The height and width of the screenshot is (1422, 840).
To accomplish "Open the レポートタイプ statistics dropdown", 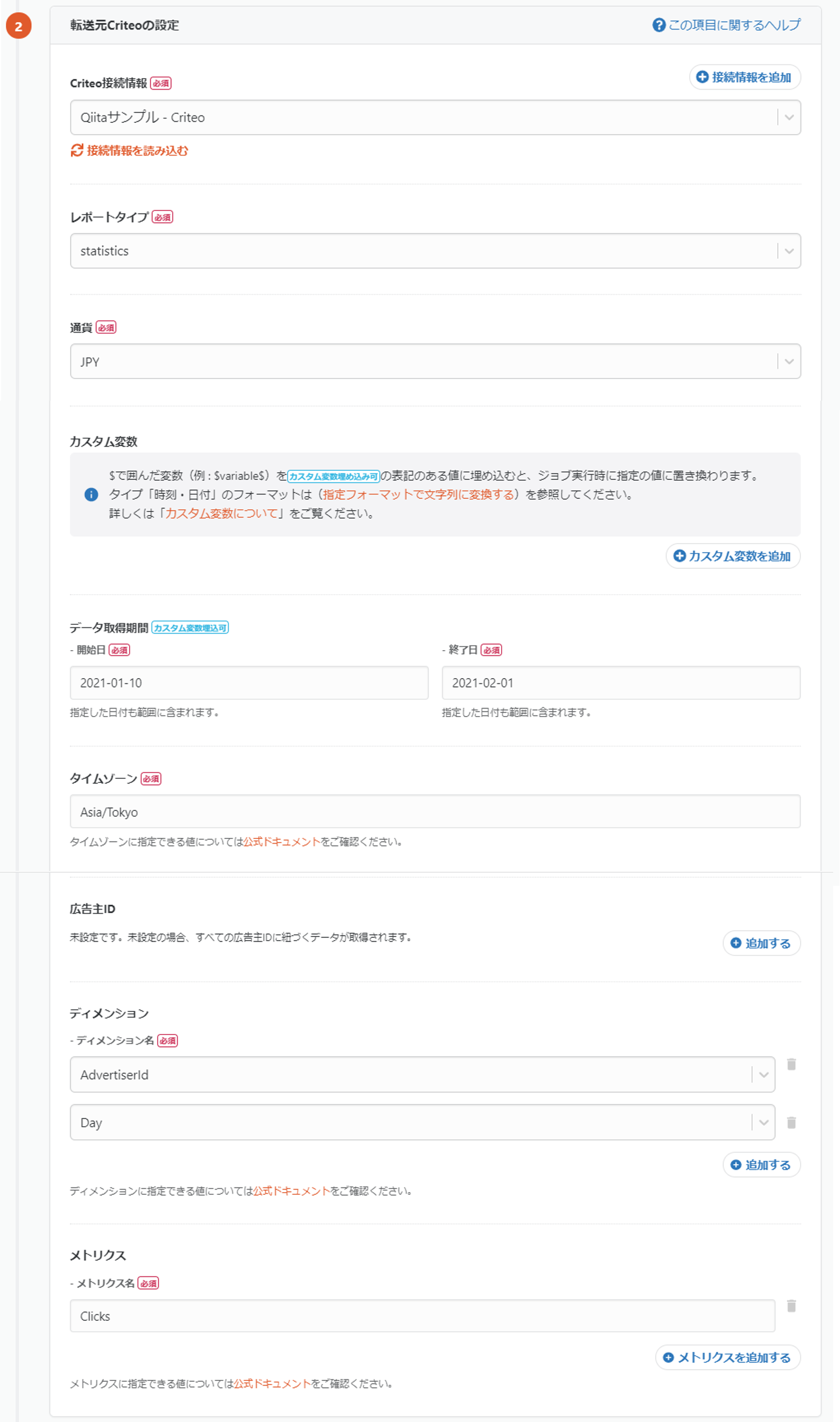I will click(x=435, y=251).
